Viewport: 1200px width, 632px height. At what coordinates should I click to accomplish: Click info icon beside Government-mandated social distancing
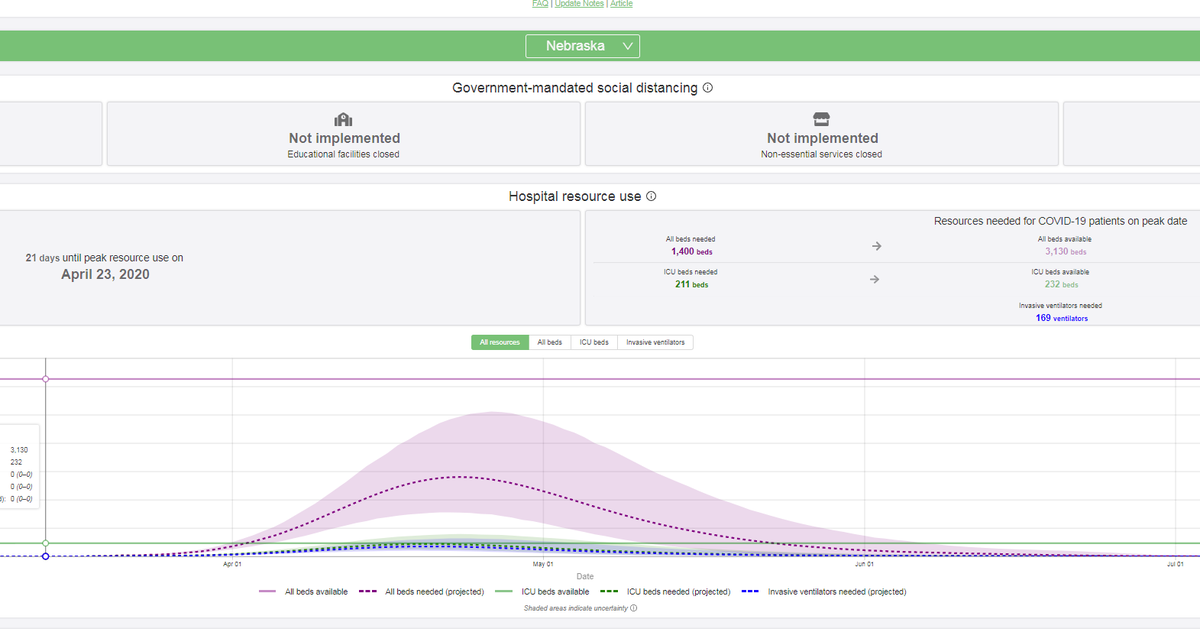click(708, 88)
